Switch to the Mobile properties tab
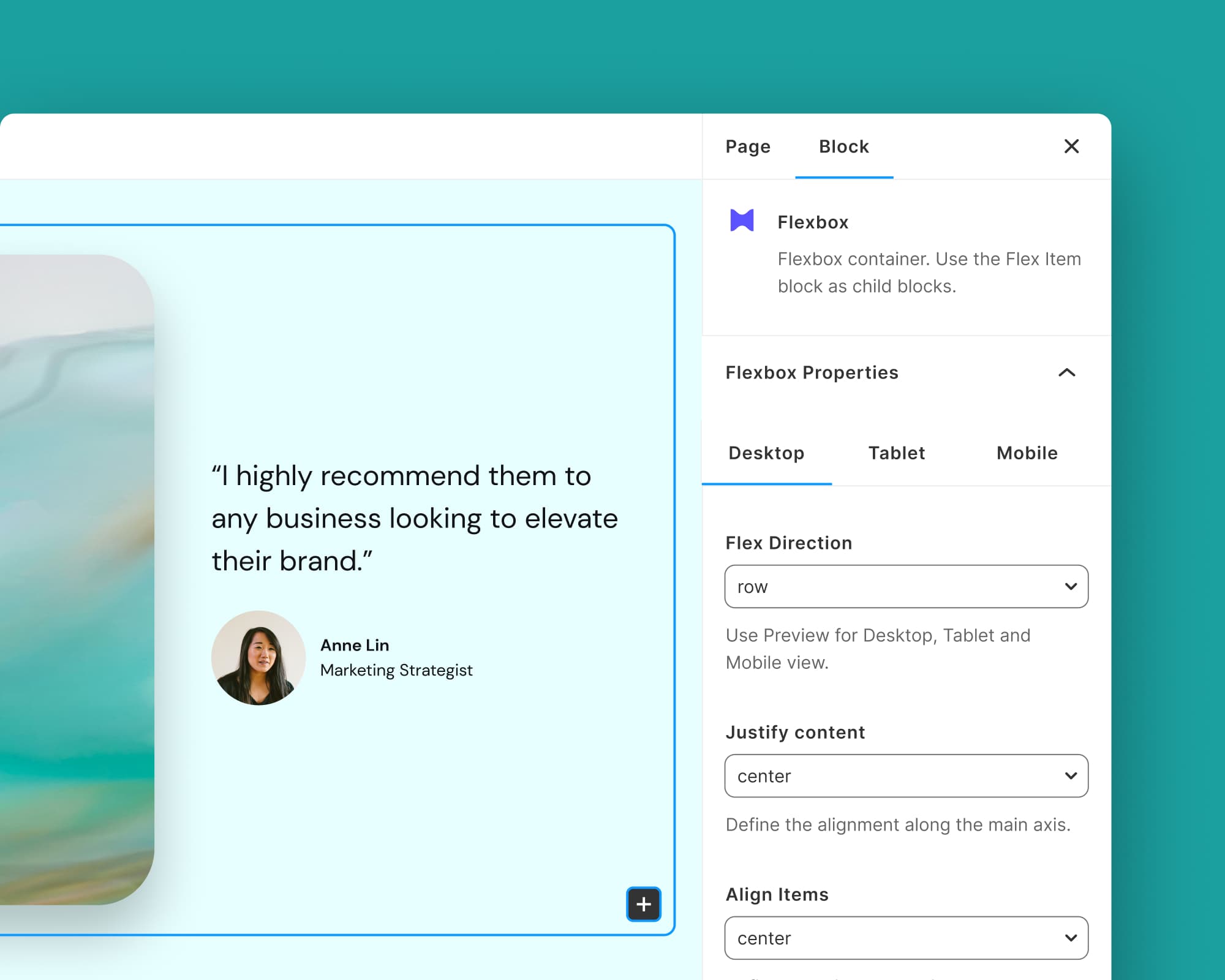Screen dimensions: 1225x980 tap(1027, 453)
